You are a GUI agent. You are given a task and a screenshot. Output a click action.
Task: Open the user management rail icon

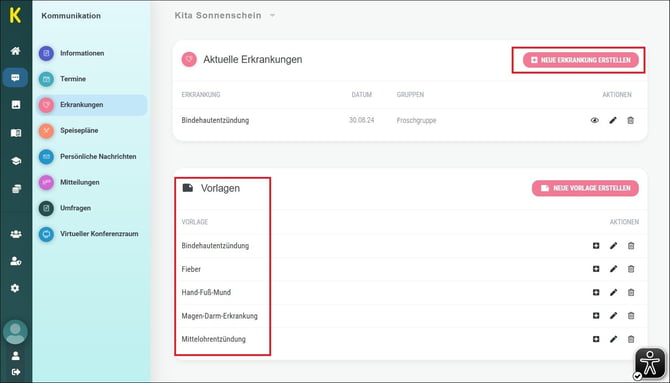click(x=16, y=261)
